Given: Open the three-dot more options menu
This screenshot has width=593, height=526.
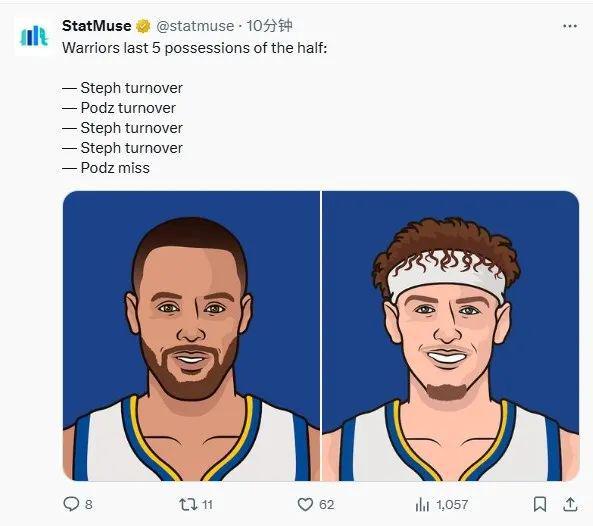Looking at the screenshot, I should point(570,26).
